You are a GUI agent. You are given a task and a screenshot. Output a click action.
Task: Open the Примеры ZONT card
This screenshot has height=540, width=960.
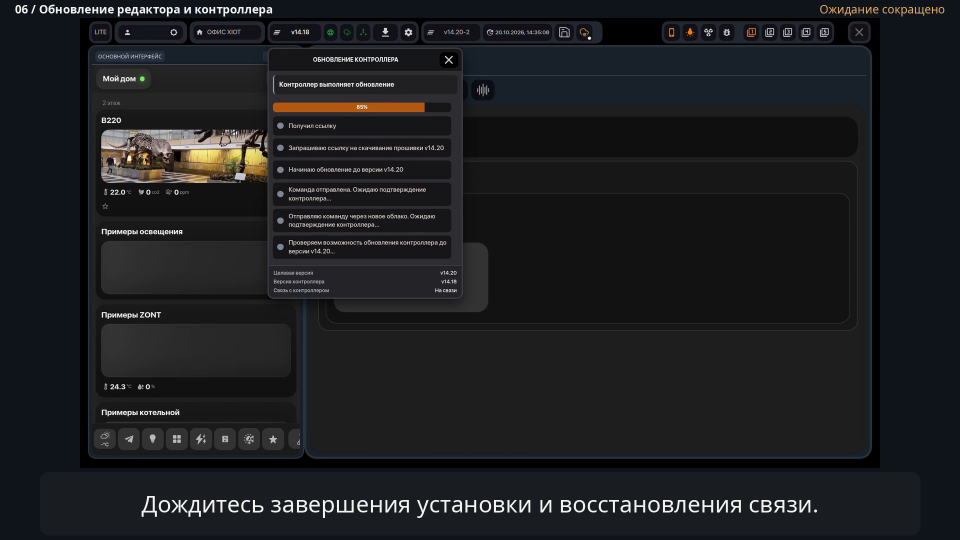[x=196, y=350]
